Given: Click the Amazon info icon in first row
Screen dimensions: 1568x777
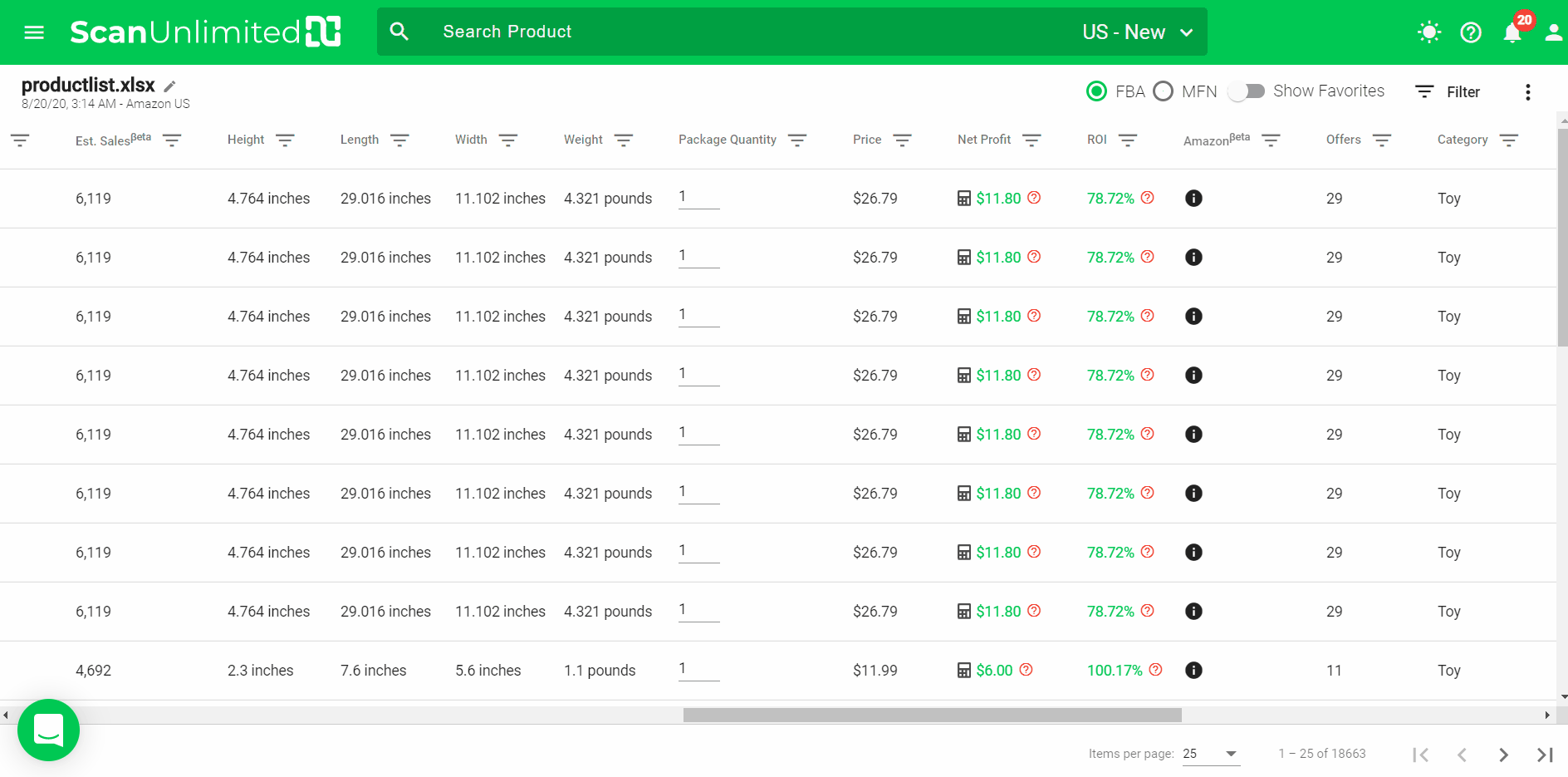Looking at the screenshot, I should (x=1193, y=199).
